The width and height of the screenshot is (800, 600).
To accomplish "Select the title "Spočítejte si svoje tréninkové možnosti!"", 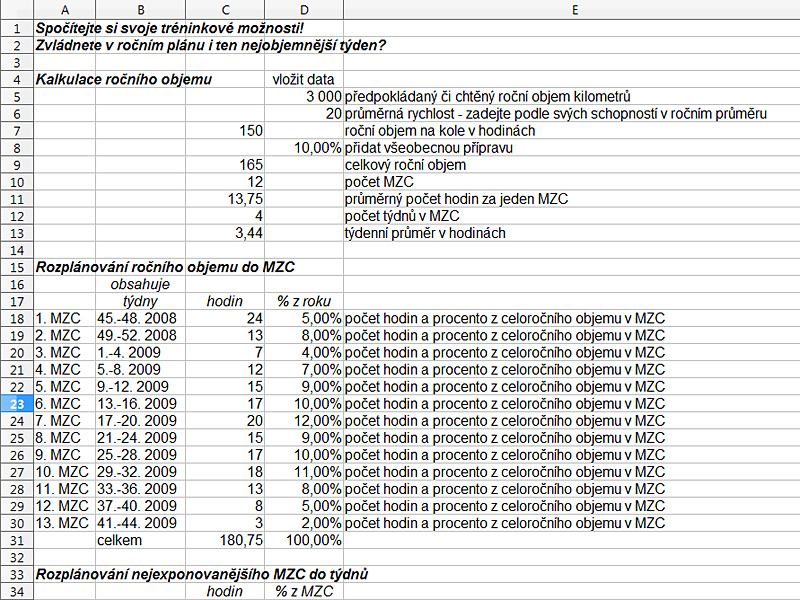I will tap(155, 27).
